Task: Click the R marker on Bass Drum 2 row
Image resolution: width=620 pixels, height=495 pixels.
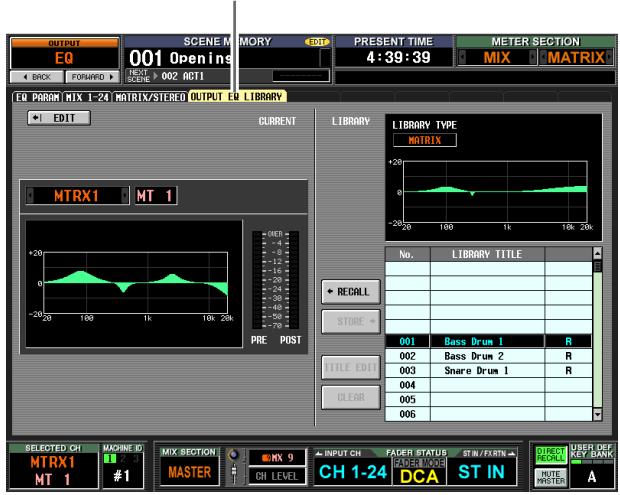Action: click(x=568, y=356)
